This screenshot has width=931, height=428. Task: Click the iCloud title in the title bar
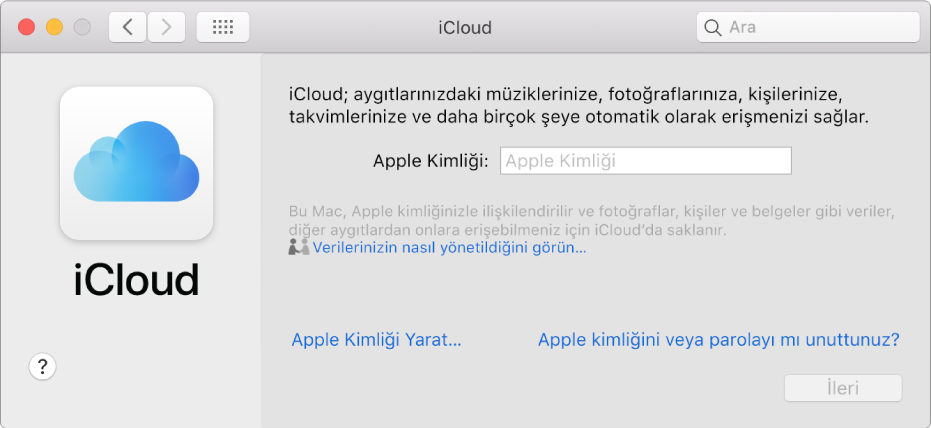[465, 28]
